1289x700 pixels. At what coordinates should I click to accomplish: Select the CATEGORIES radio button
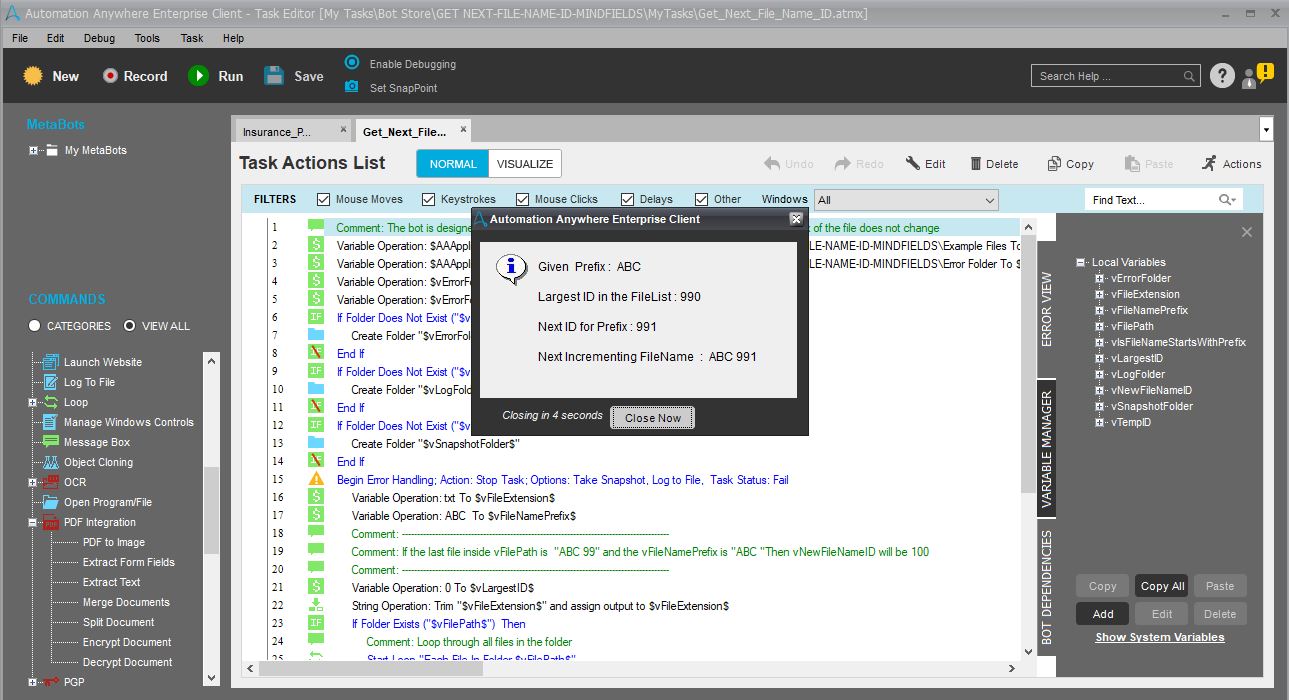coord(35,326)
